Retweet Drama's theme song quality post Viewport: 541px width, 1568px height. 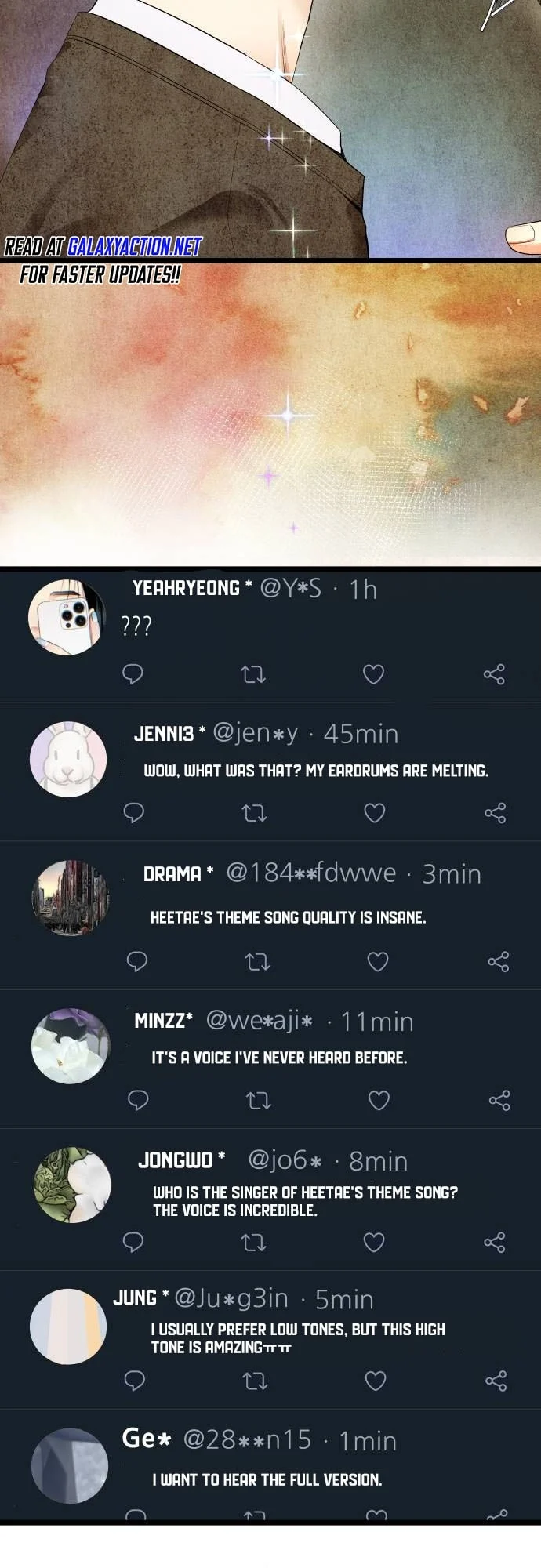click(x=257, y=961)
